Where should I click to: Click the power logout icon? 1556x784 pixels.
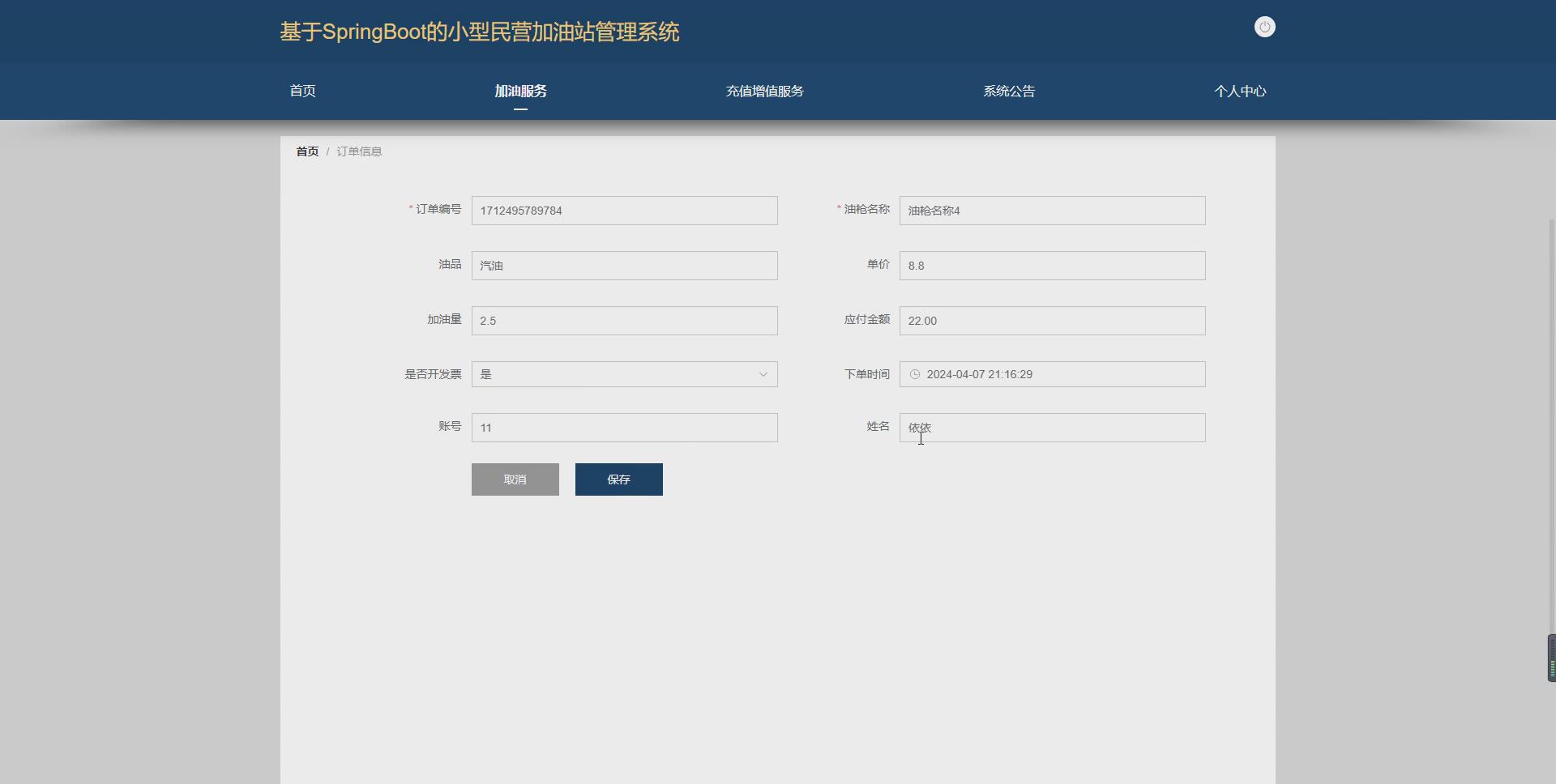(1264, 27)
